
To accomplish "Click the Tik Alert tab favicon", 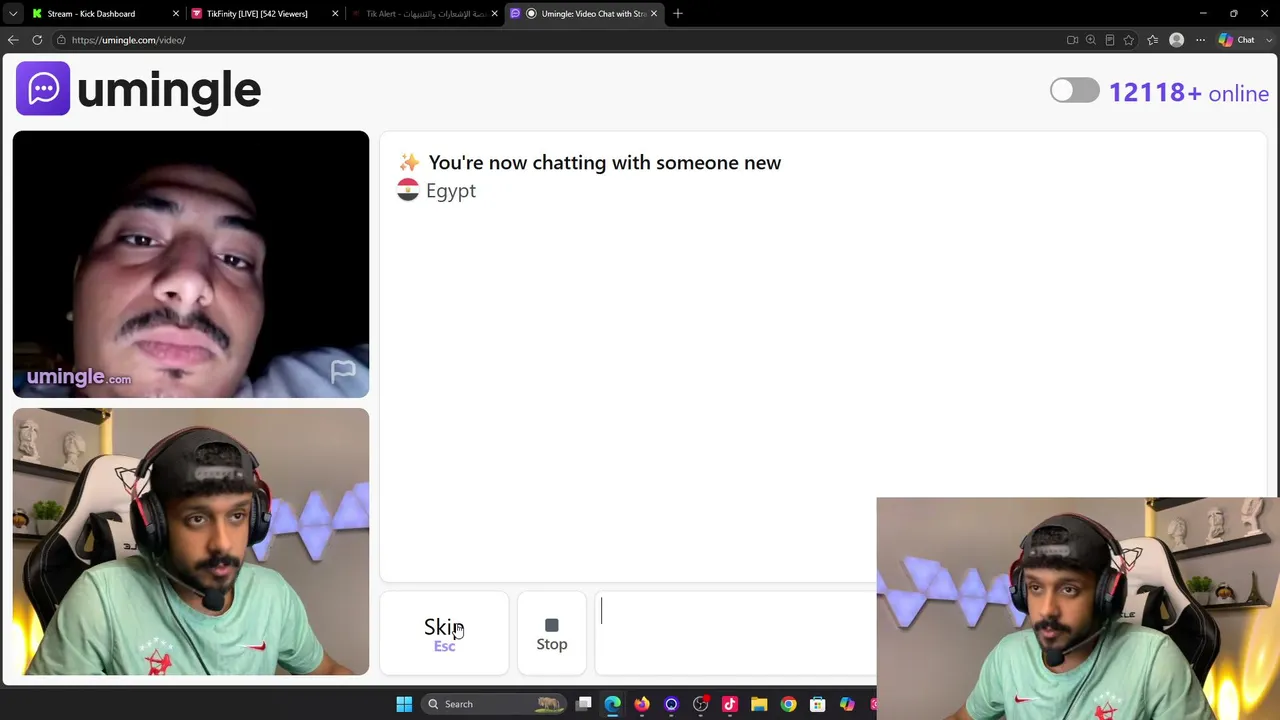I will (357, 14).
